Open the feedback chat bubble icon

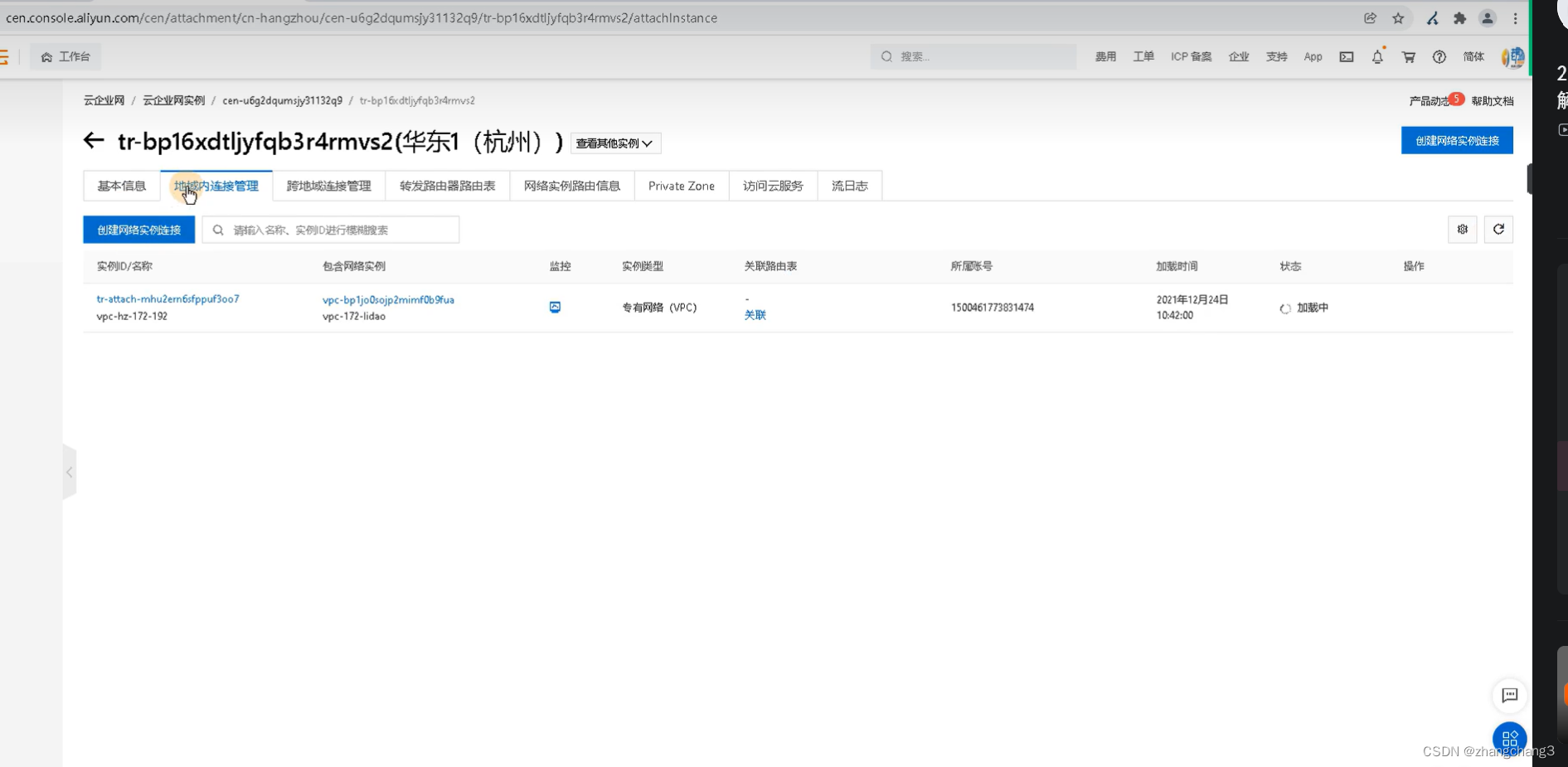coord(1510,696)
